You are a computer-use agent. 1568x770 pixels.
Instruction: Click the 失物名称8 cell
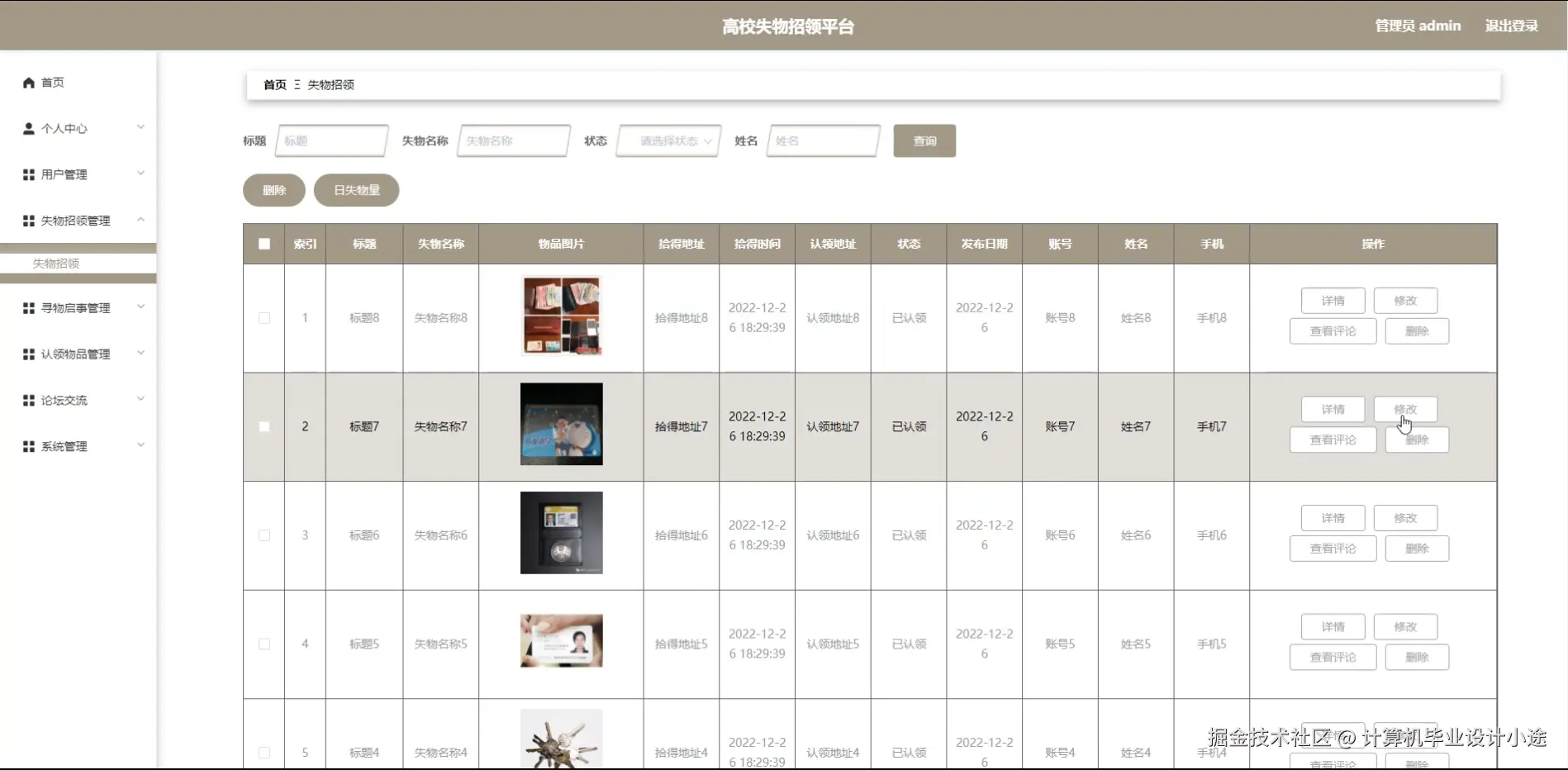pyautogui.click(x=441, y=318)
